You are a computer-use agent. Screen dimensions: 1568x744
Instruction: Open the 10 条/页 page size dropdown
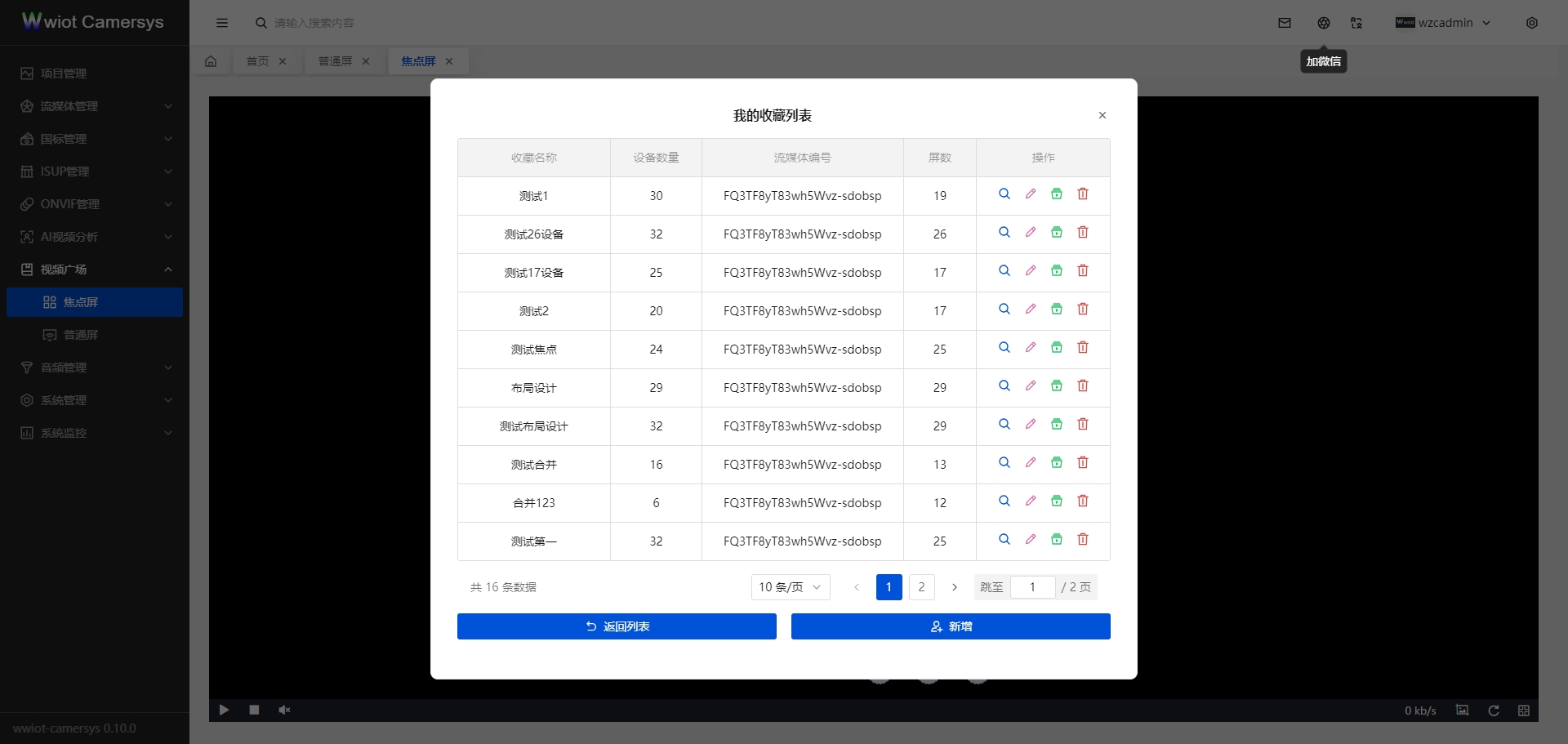tap(789, 586)
